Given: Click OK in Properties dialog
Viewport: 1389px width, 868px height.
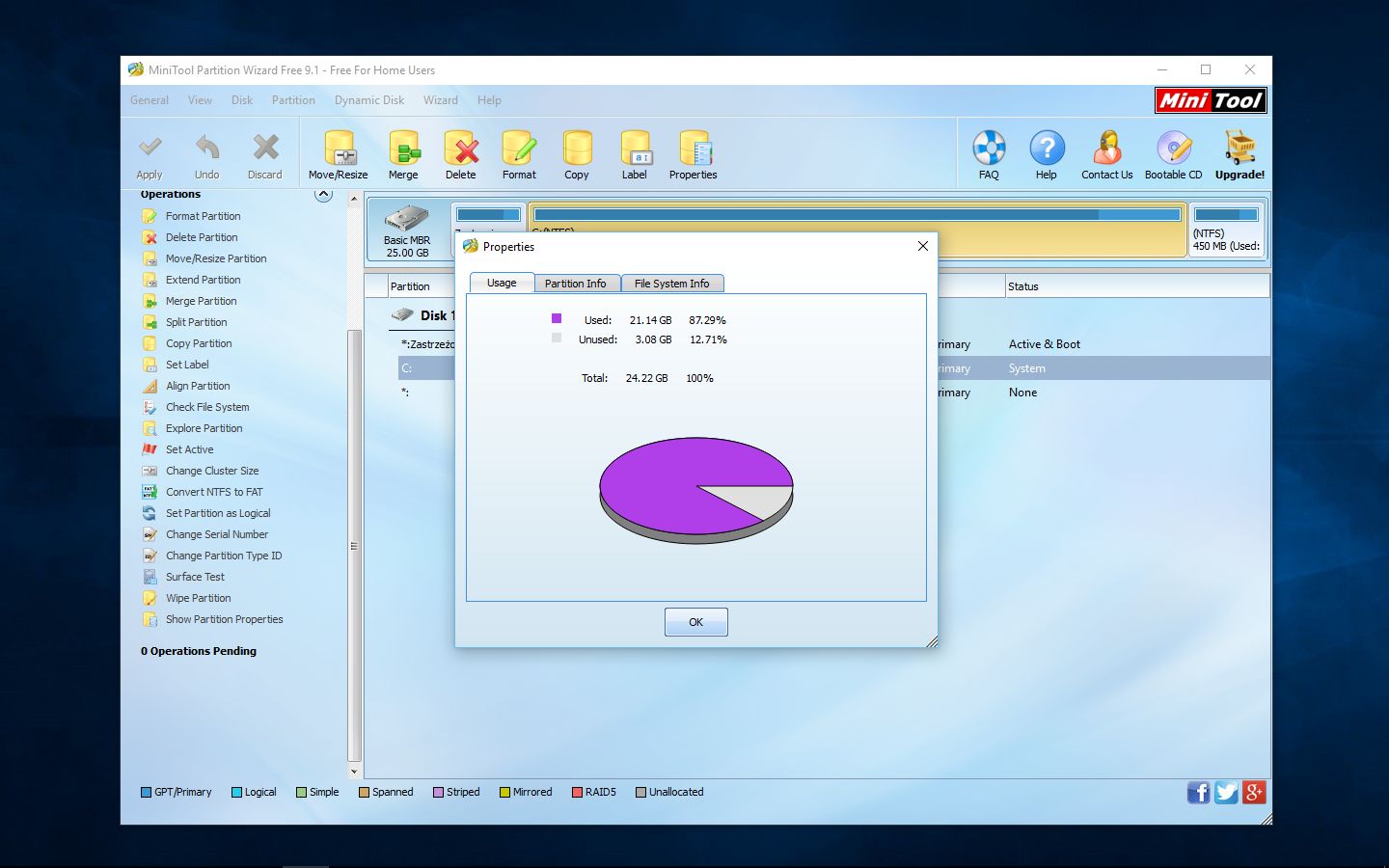Looking at the screenshot, I should (695, 622).
